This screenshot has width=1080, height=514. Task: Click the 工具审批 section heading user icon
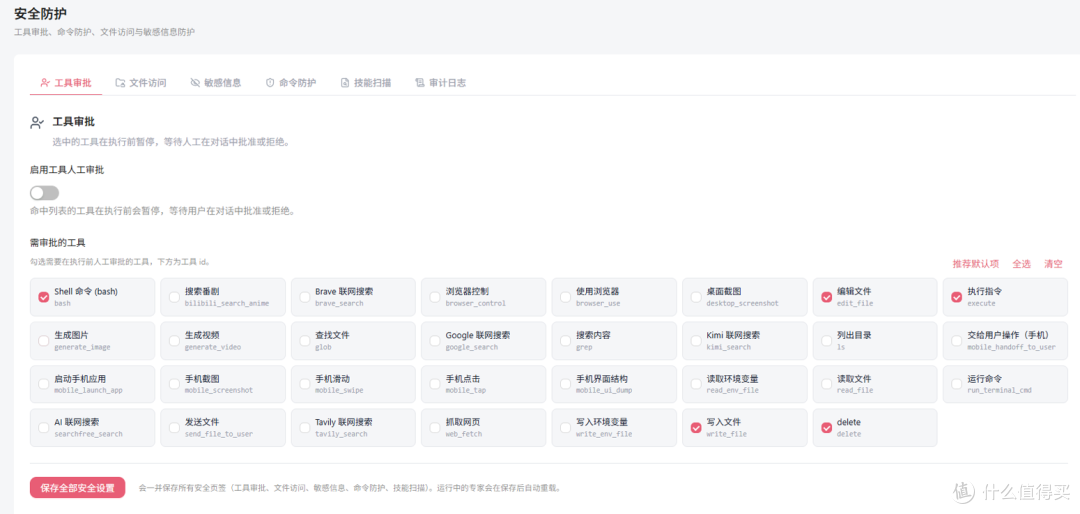pyautogui.click(x=37, y=123)
